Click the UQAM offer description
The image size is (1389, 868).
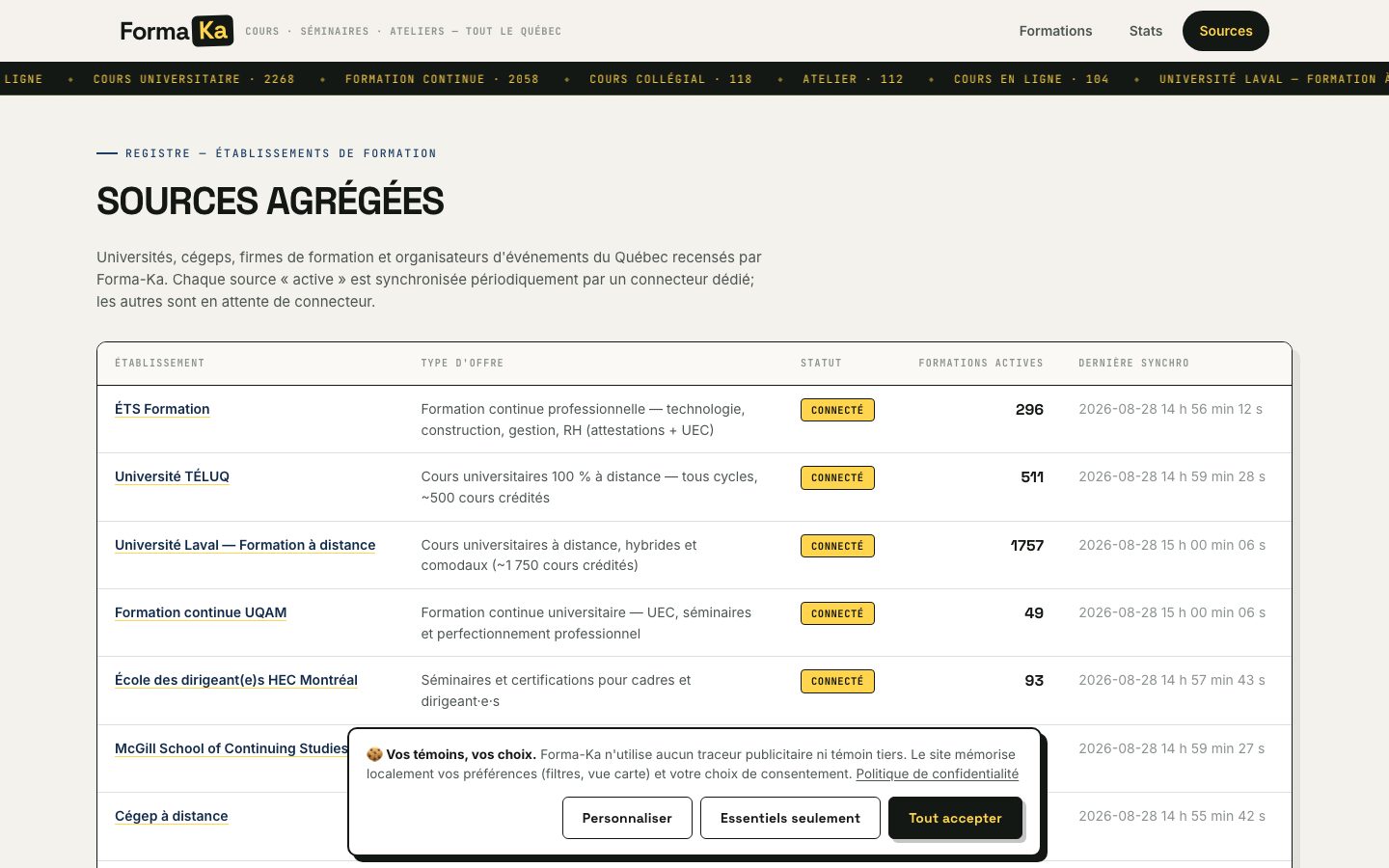pos(586,623)
